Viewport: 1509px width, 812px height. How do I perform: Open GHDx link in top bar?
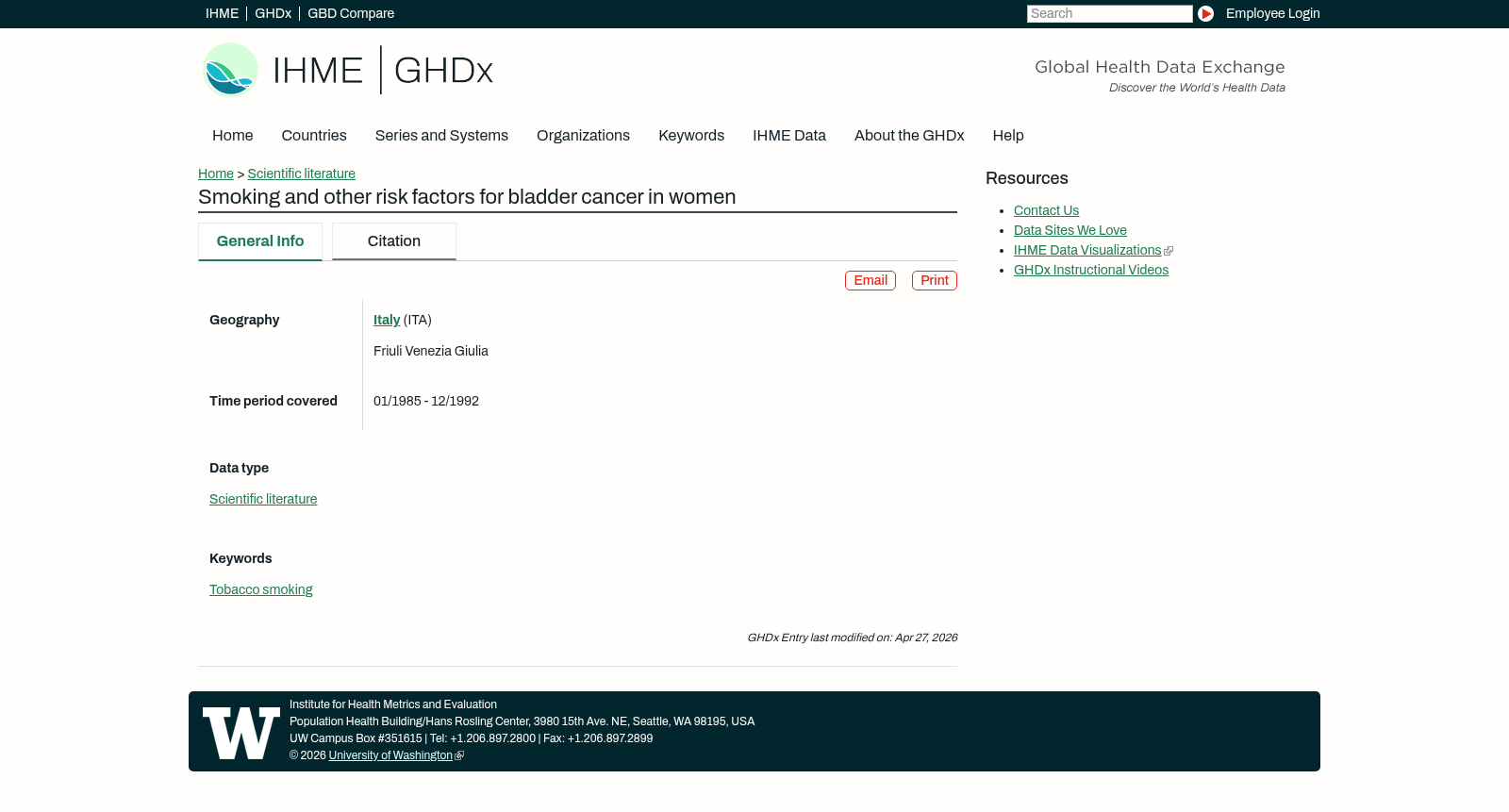point(273,14)
